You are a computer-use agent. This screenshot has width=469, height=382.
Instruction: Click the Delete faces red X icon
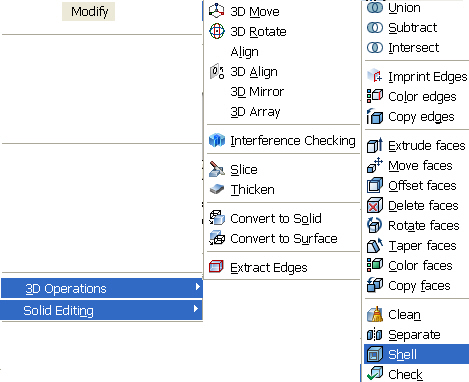[375, 205]
